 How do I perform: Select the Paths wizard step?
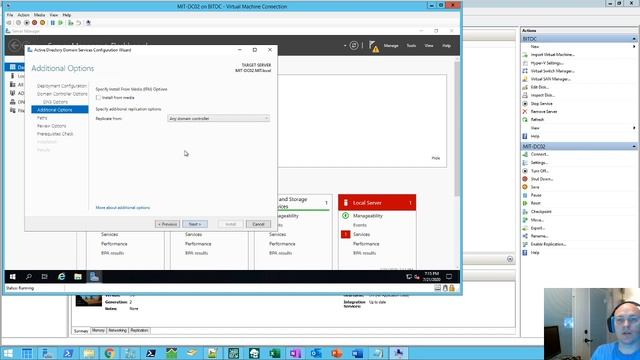tap(42, 118)
